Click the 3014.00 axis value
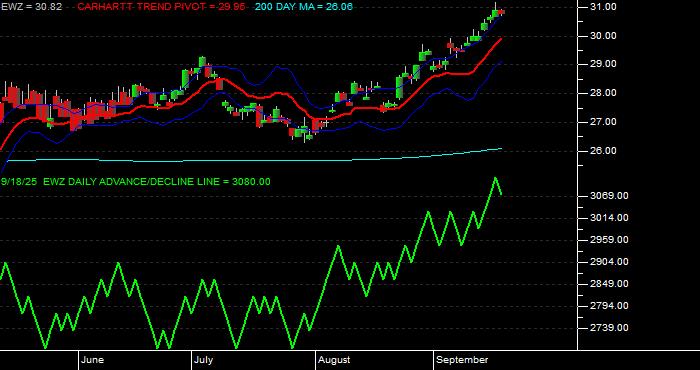 coord(609,218)
